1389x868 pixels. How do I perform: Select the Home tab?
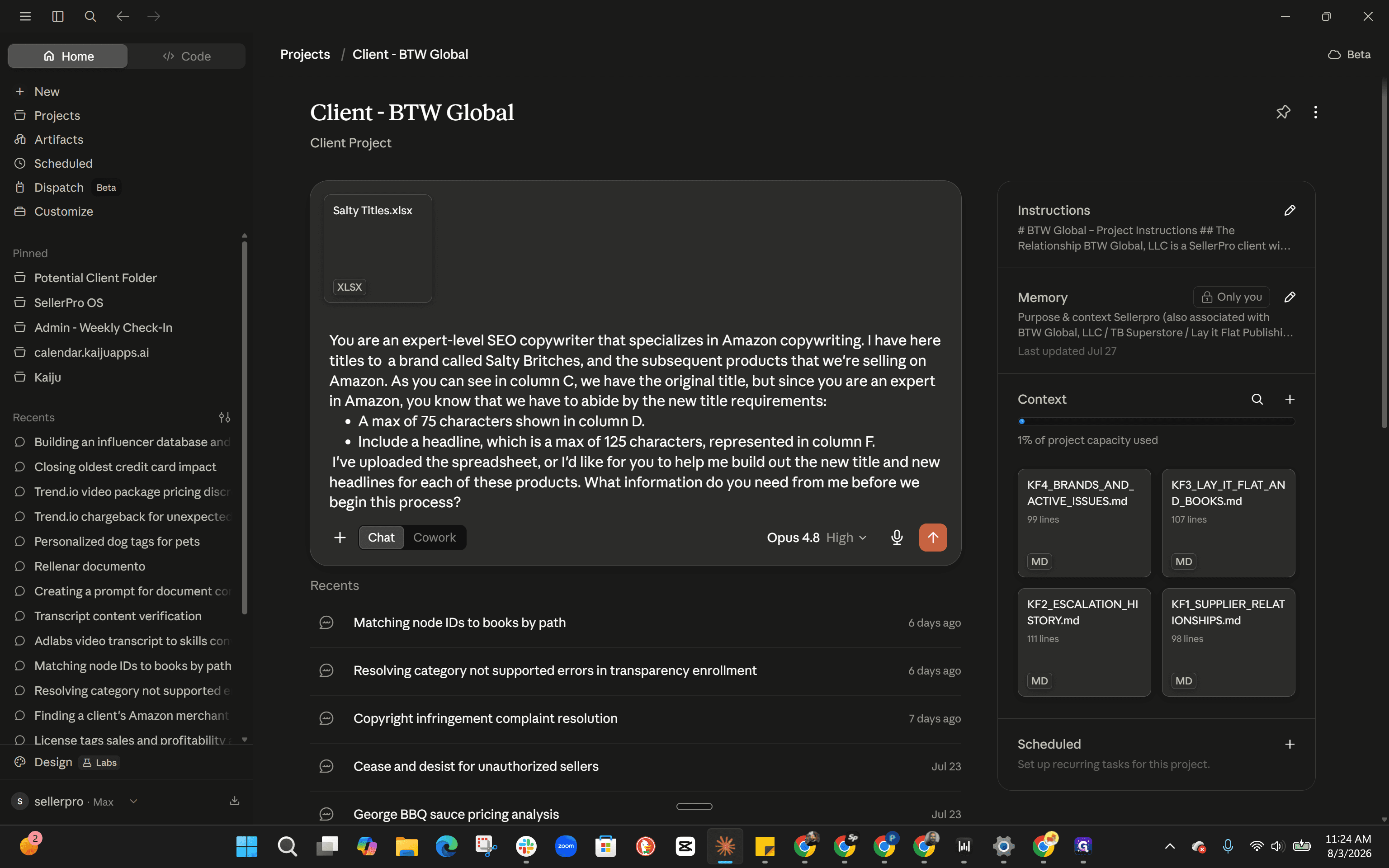[x=68, y=56]
